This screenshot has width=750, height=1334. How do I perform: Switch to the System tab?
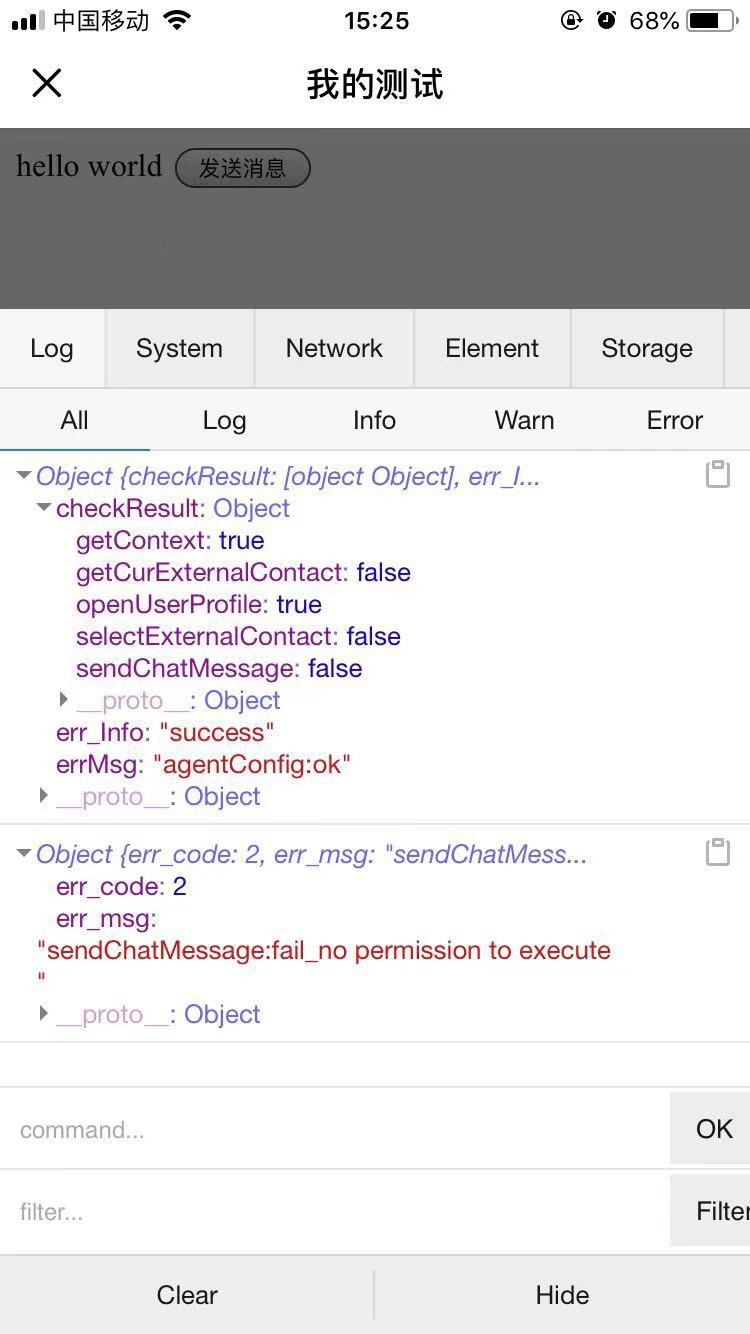coord(179,348)
